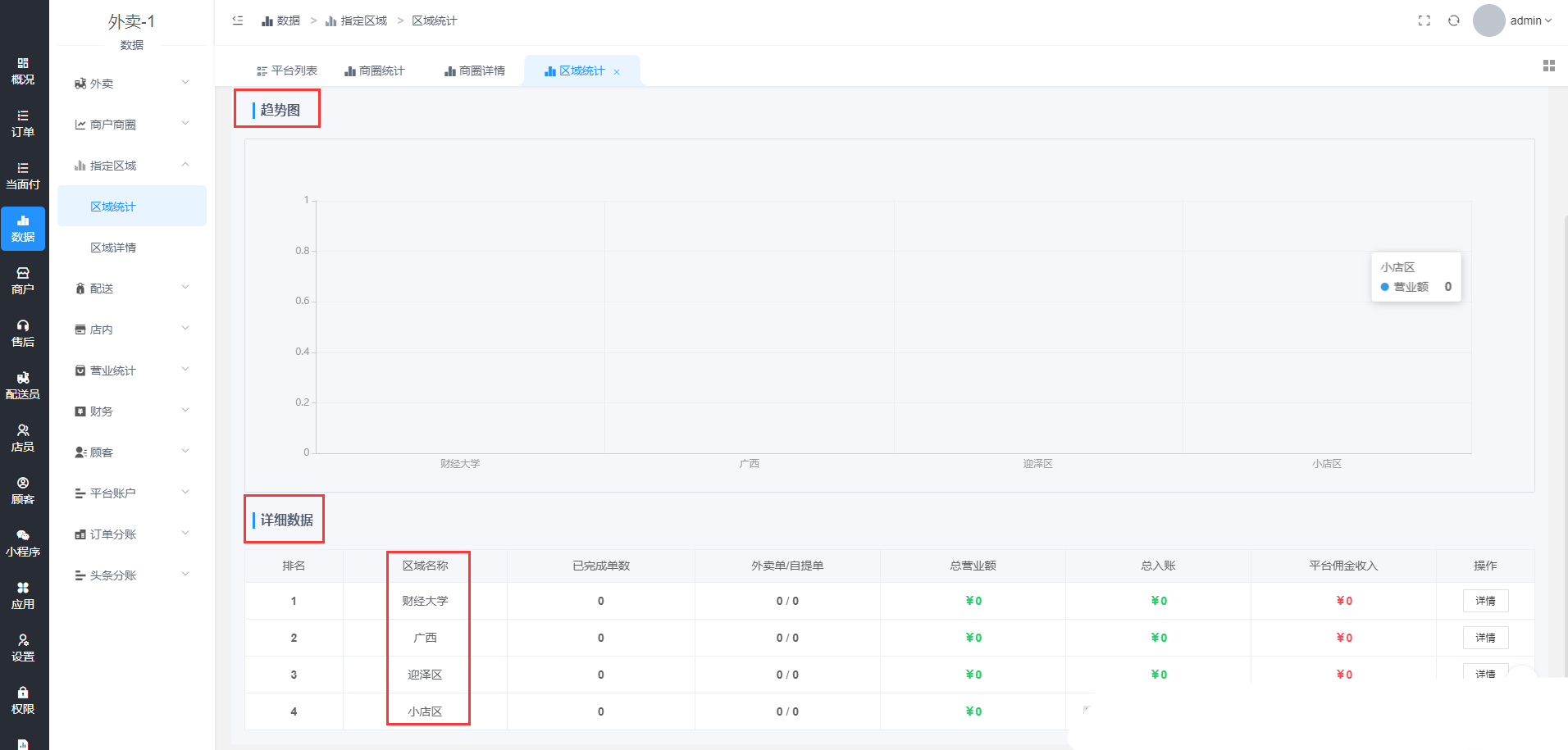Expand the 财务 finance menu group
Screen dimensions: 1568x750
[x=131, y=411]
